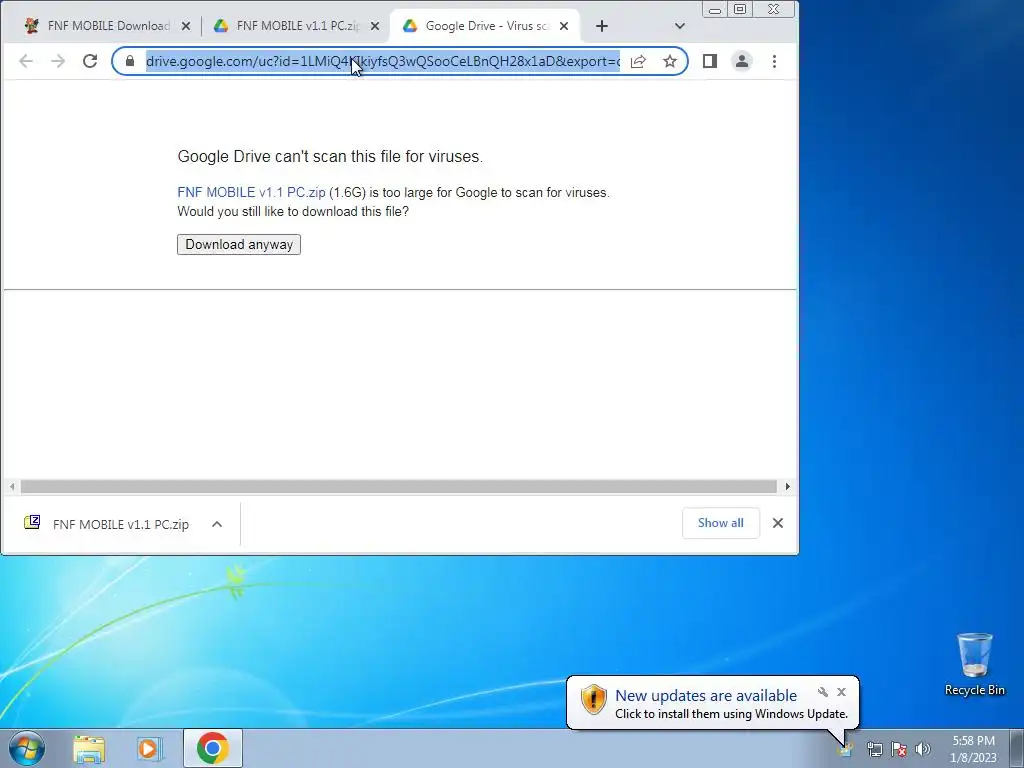Click the taskbar clock showing 5:58 PM

point(974,749)
